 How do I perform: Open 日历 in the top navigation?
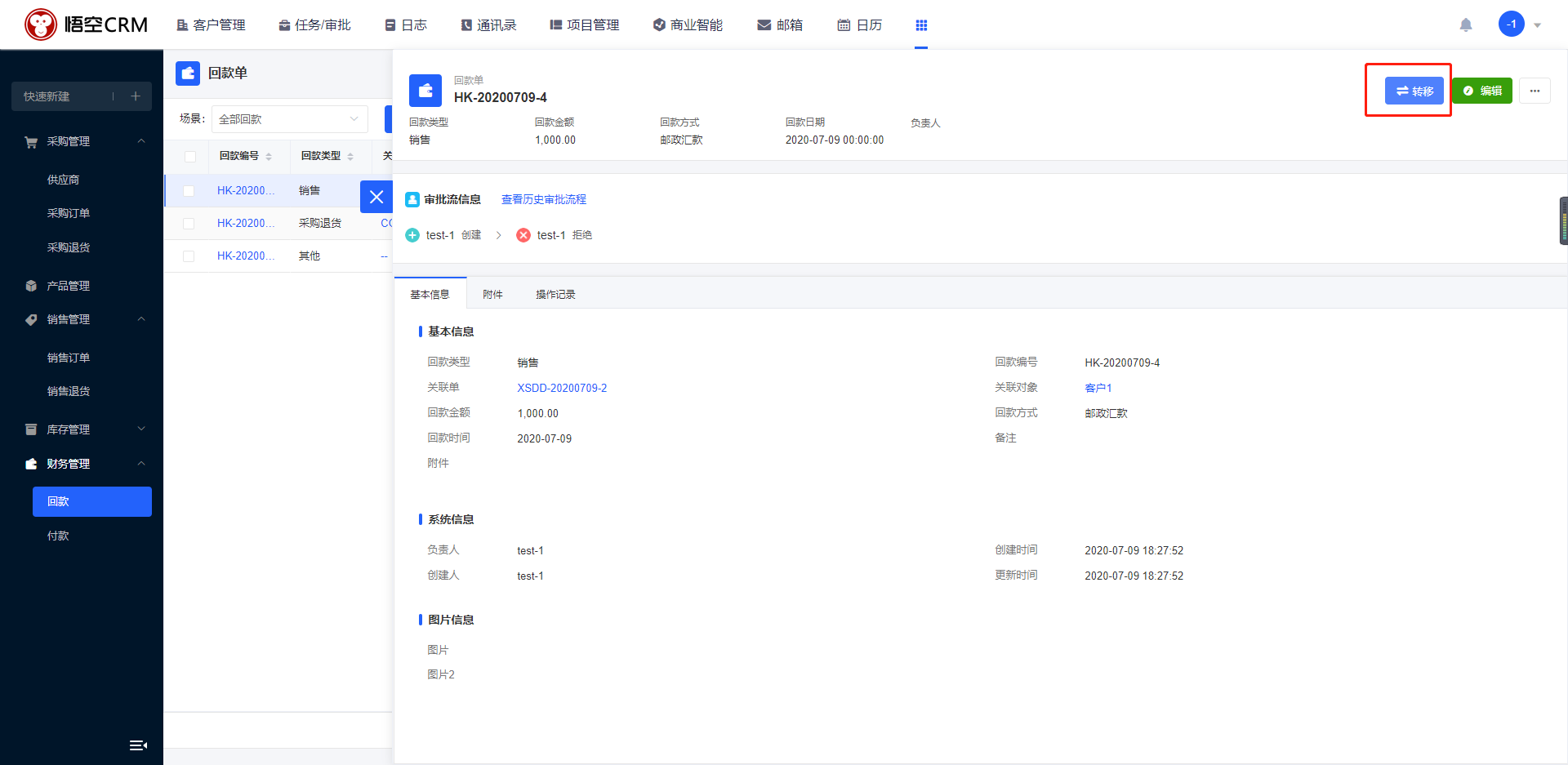pos(860,25)
